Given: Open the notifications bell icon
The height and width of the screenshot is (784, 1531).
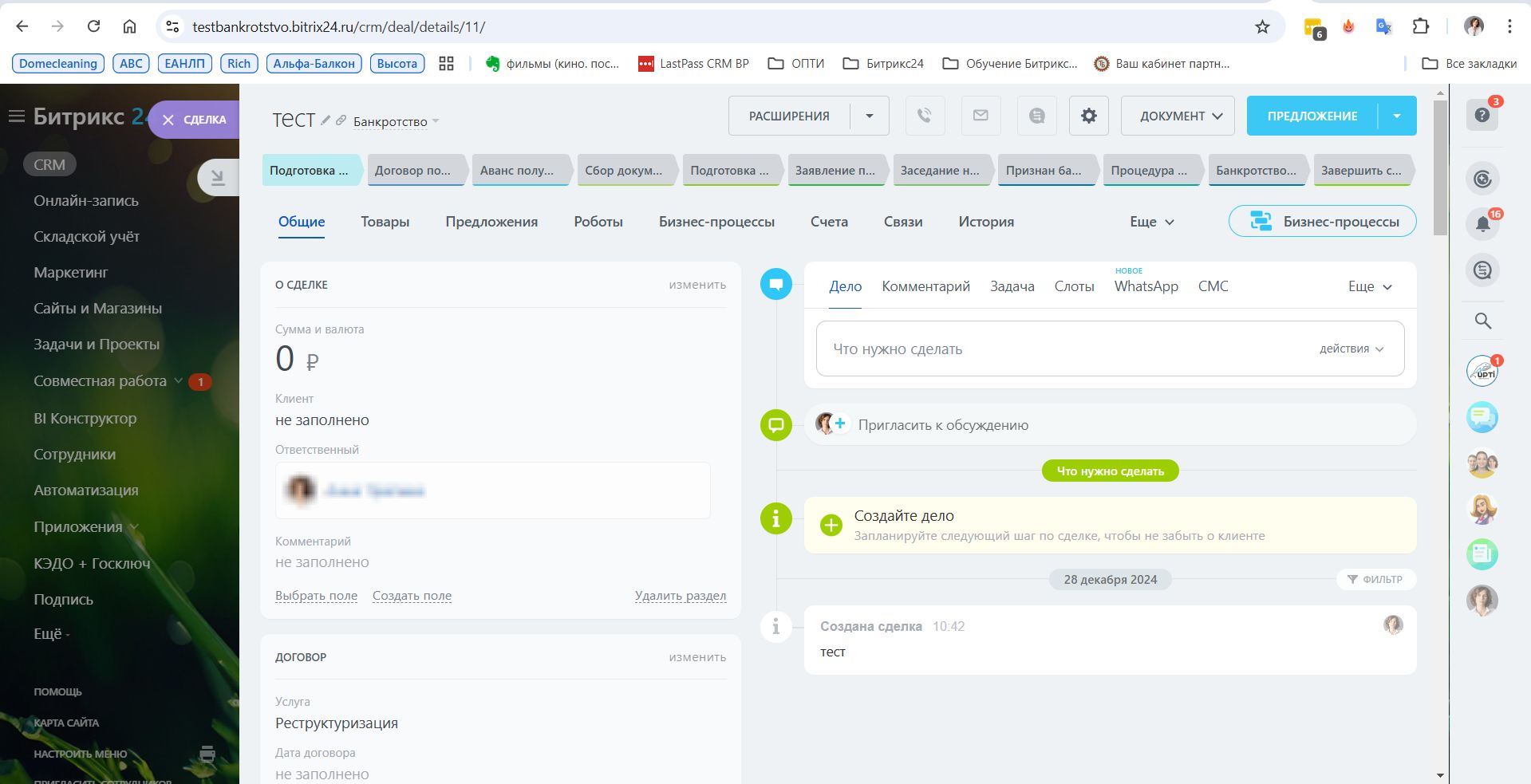Looking at the screenshot, I should click(1482, 224).
